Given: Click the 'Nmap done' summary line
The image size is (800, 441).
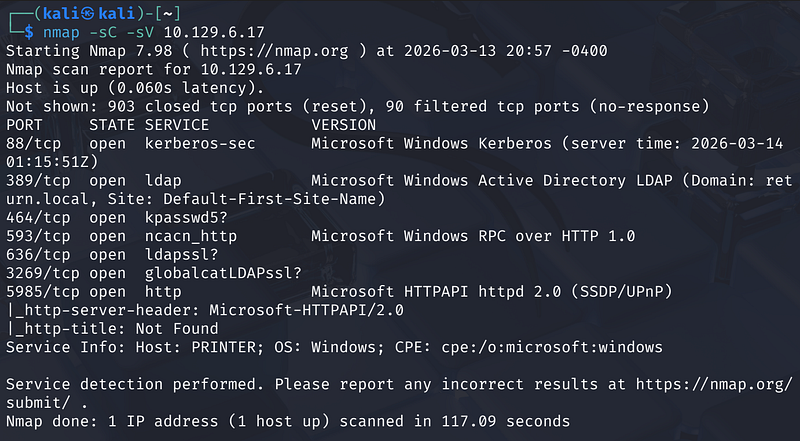Looking at the screenshot, I should [288, 421].
